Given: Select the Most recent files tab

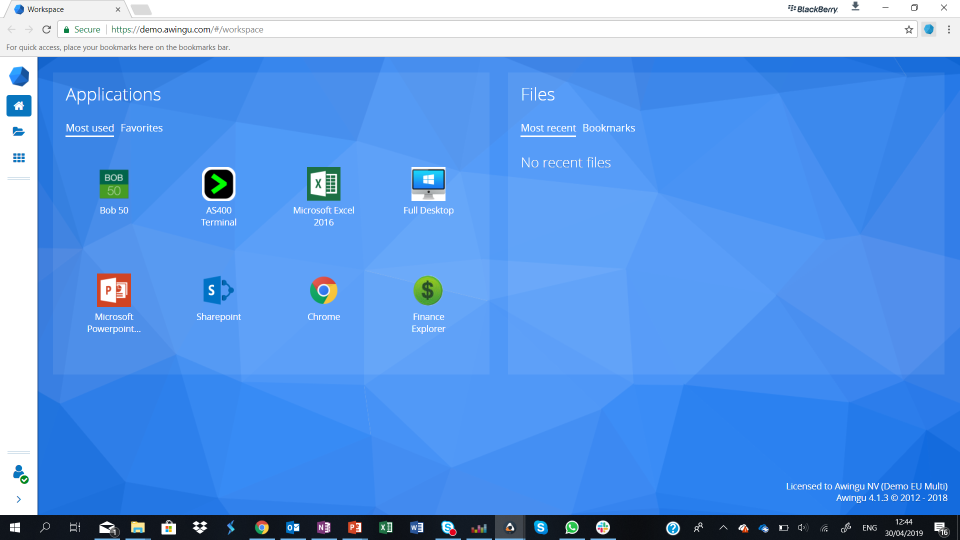Looking at the screenshot, I should [548, 128].
